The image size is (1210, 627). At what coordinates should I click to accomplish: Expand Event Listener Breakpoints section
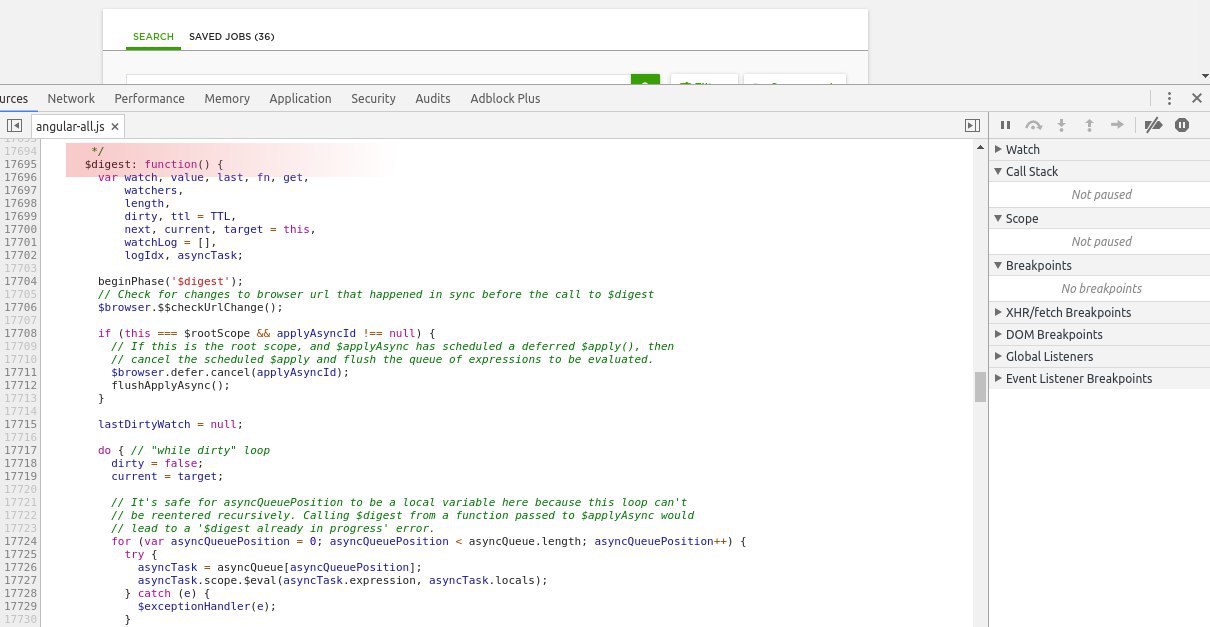click(1099, 378)
